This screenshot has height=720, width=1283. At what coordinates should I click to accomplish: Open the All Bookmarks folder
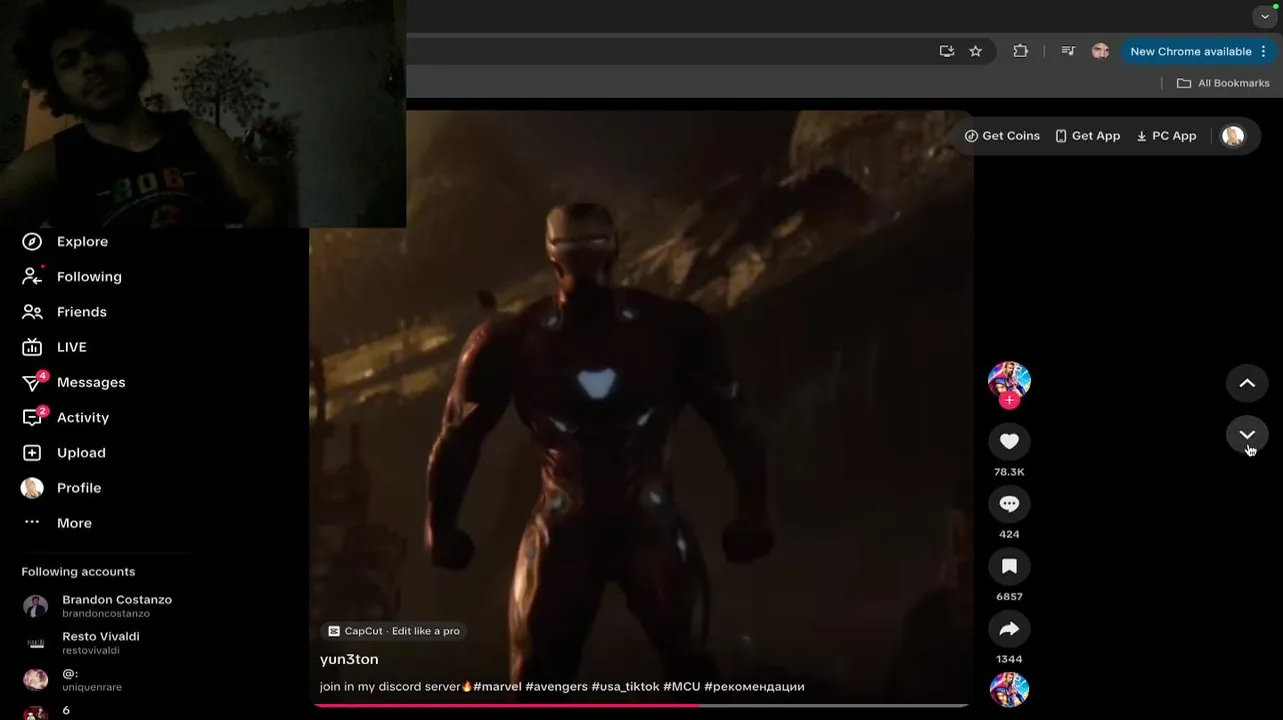pos(1223,83)
